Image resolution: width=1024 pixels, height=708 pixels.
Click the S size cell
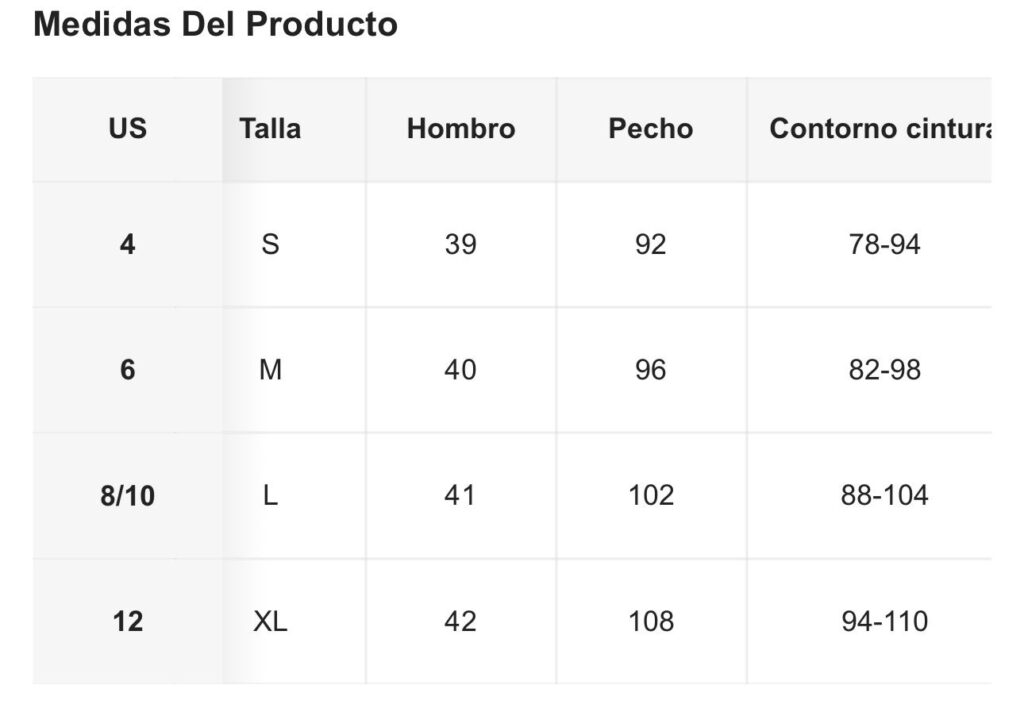[x=270, y=244]
